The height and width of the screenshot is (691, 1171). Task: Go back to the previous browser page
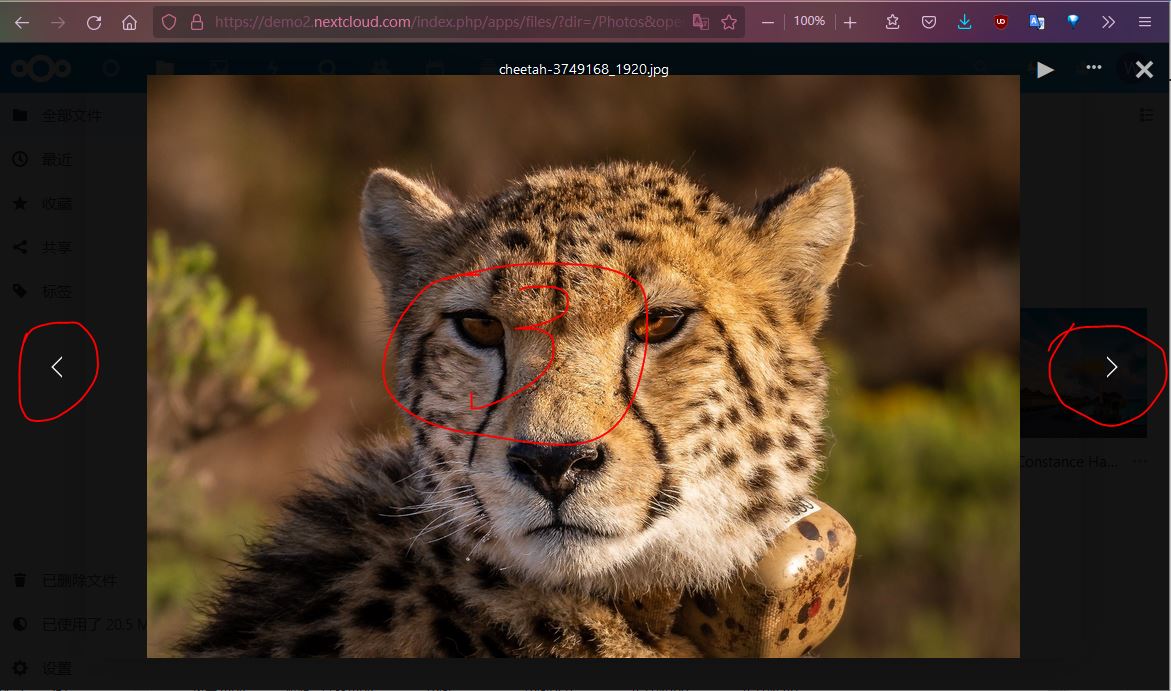point(22,22)
